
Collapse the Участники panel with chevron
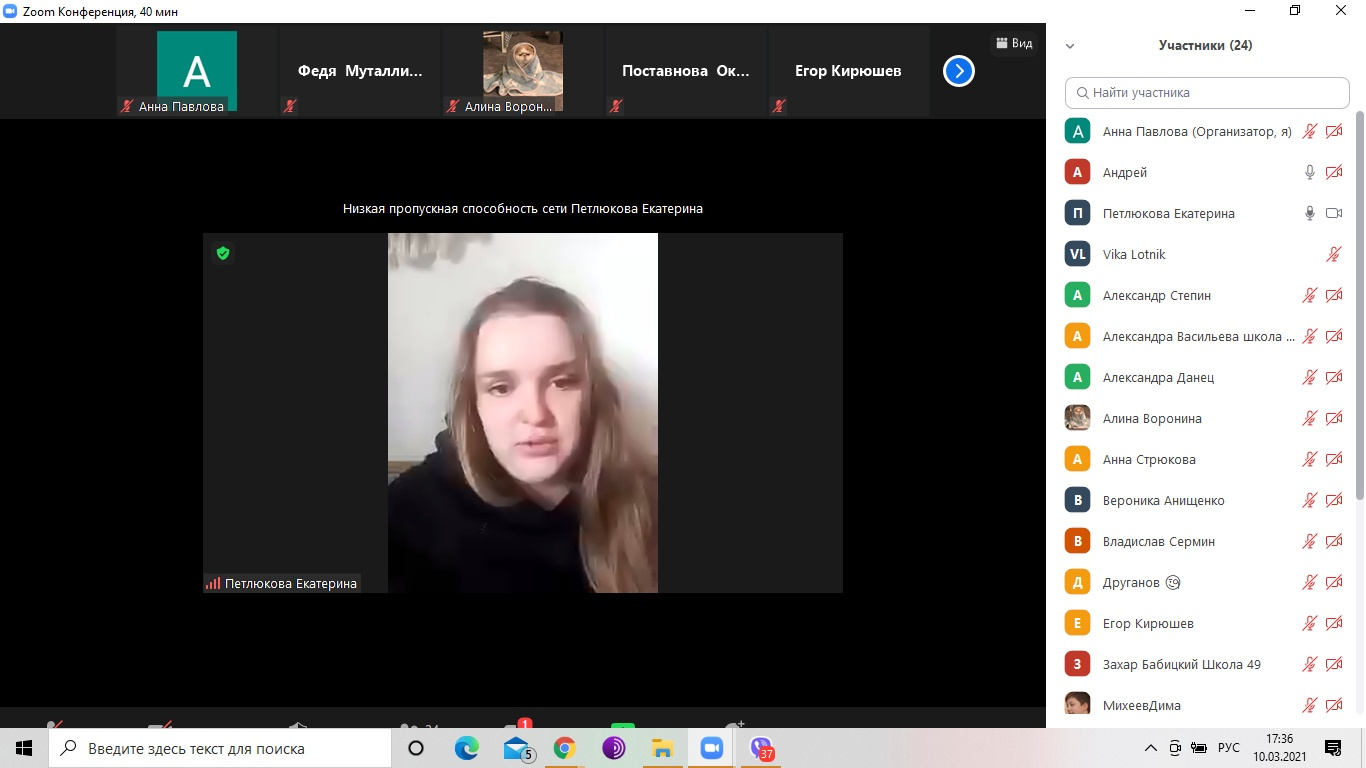1070,46
